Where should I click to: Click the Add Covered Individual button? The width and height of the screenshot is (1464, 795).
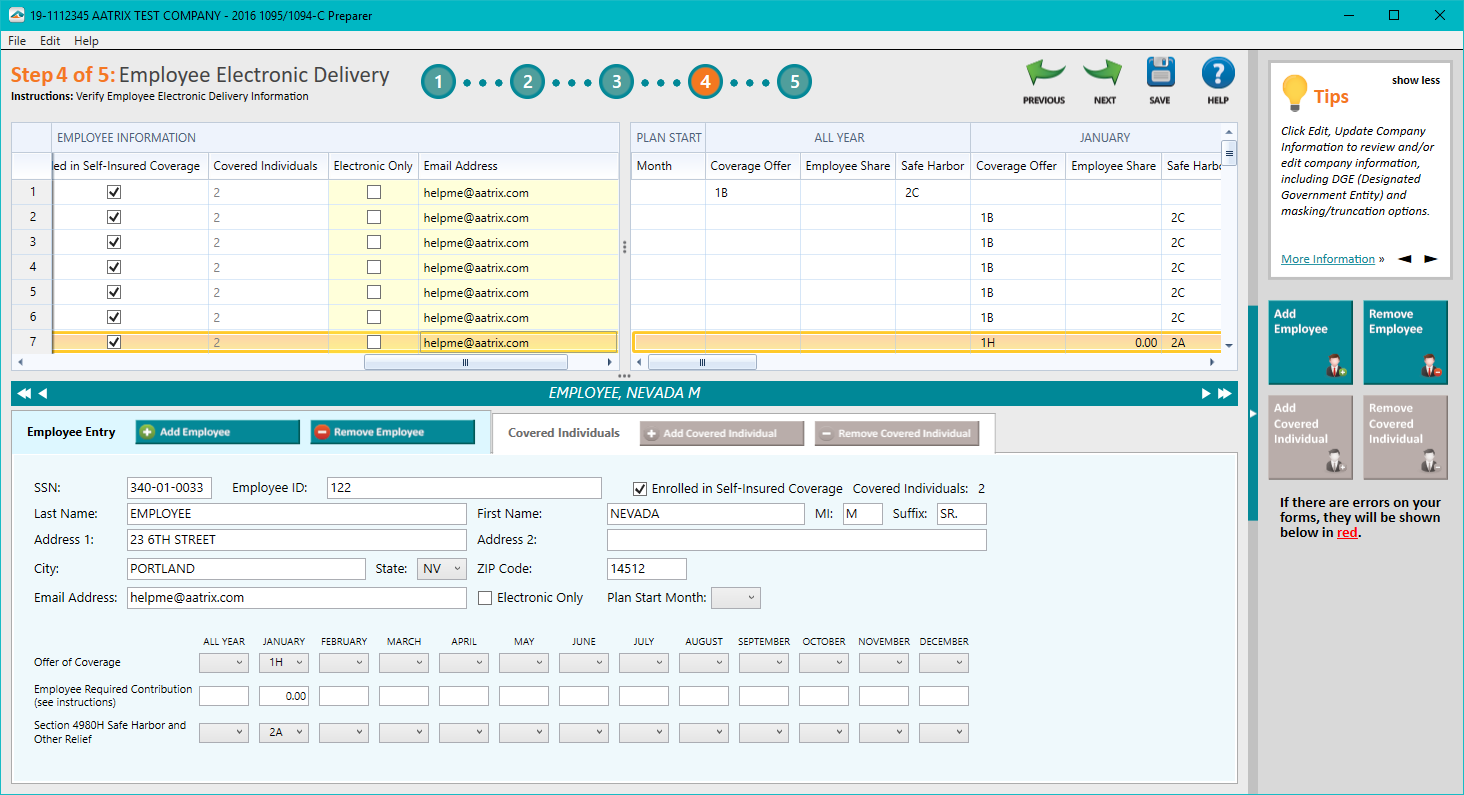pyautogui.click(x=721, y=432)
